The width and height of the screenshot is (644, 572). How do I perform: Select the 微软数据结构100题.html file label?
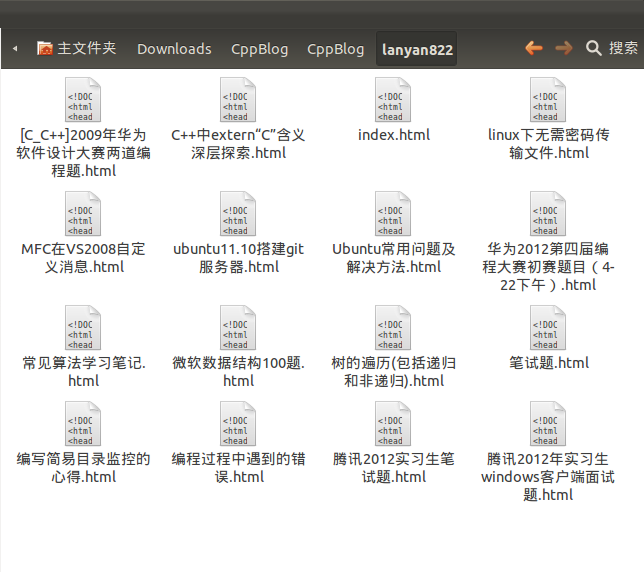(238, 371)
